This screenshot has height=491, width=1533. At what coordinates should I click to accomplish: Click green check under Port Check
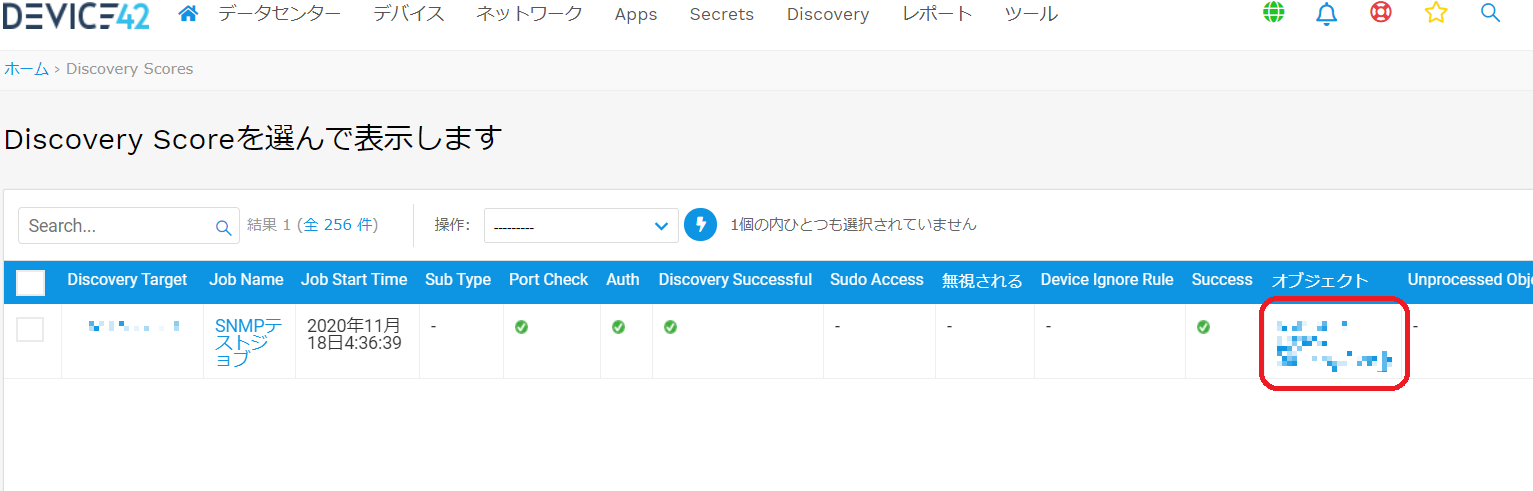point(521,327)
